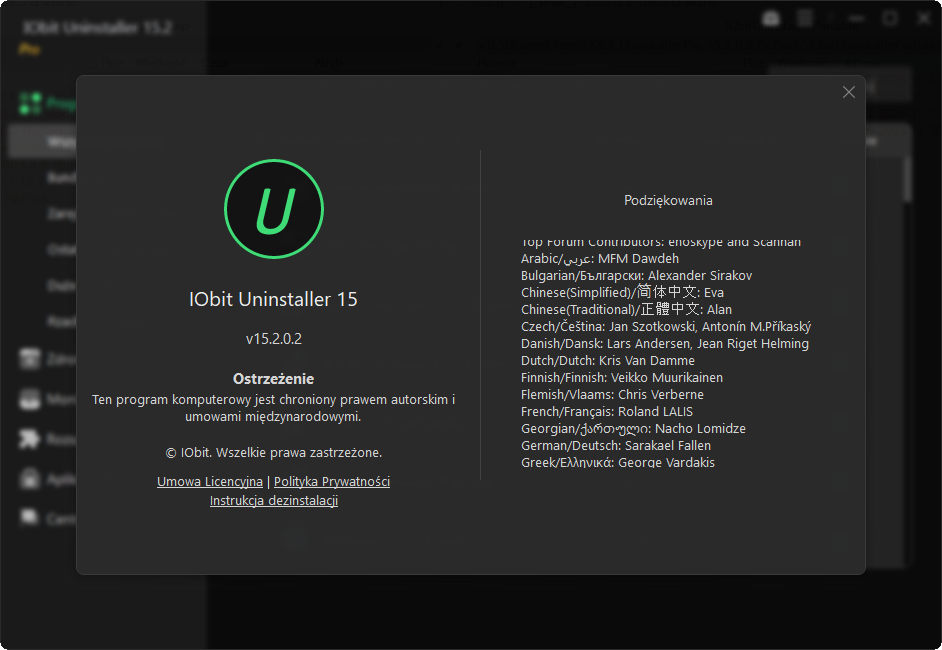
Task: Click the Zdrowie oprogramowania sidebar icon behind the dialog
Action: point(29,359)
